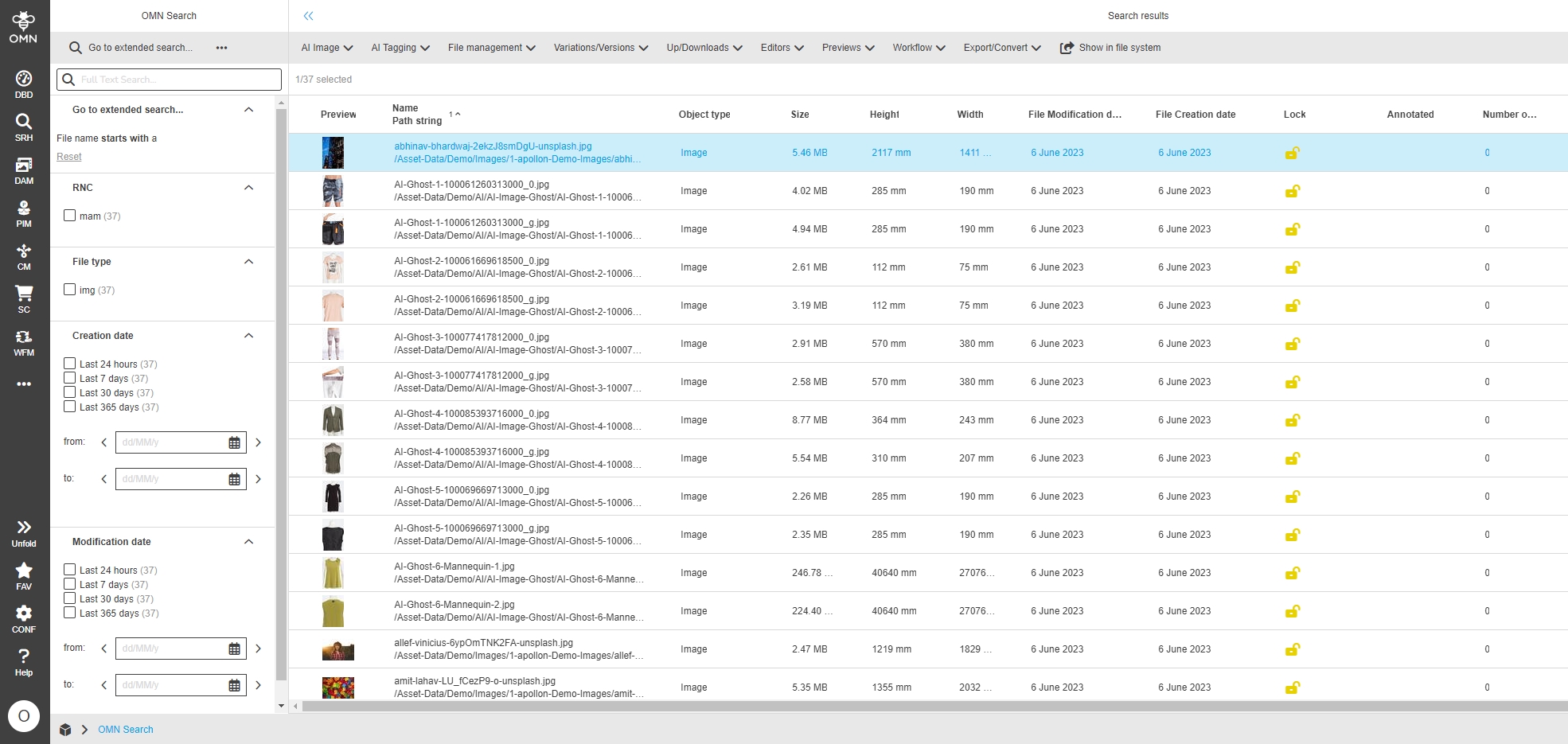This screenshot has width=1568, height=744.
Task: Open the WFM workflow module icon
Action: tap(24, 341)
